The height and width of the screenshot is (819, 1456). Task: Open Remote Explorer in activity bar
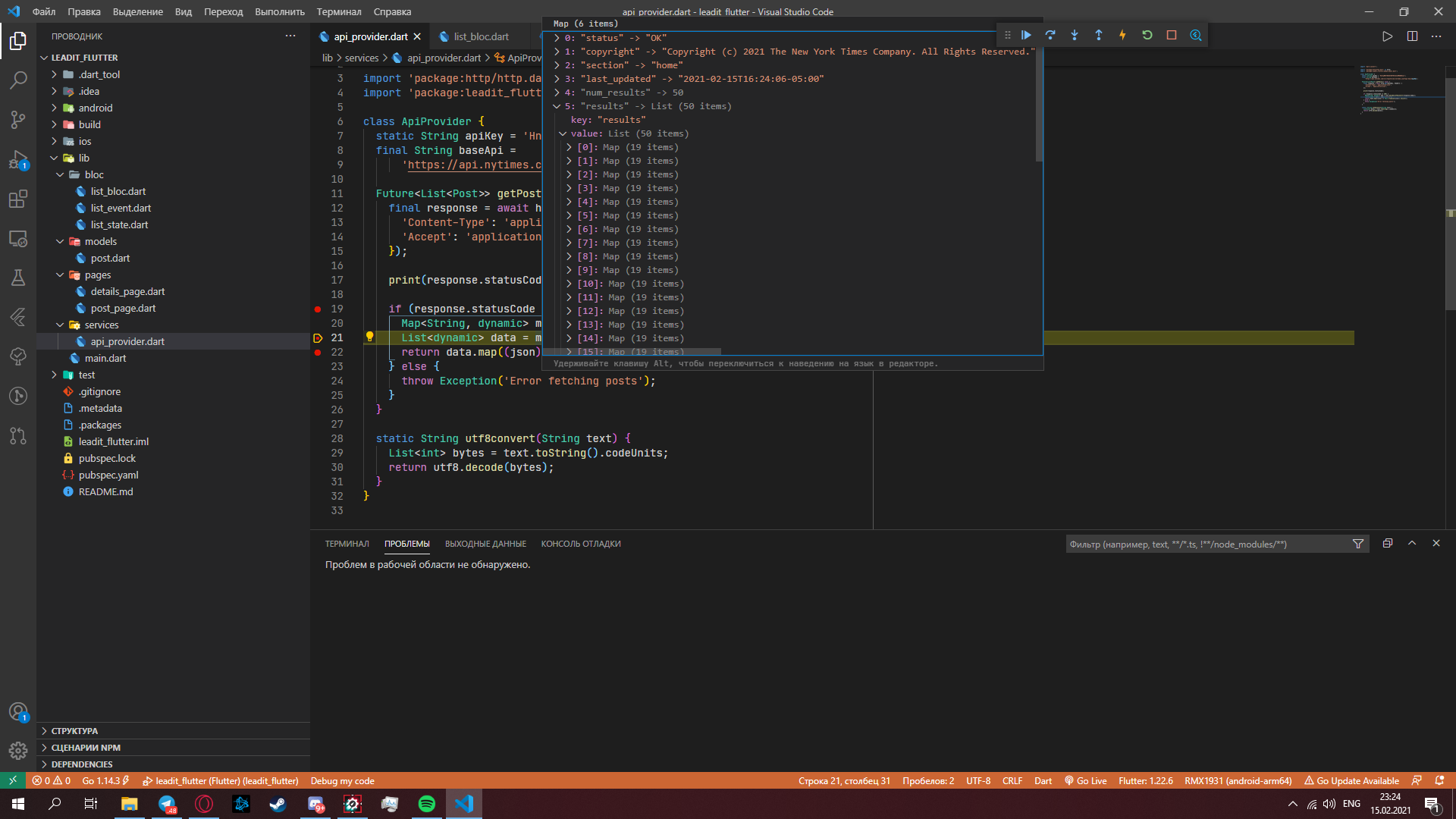[x=18, y=239]
